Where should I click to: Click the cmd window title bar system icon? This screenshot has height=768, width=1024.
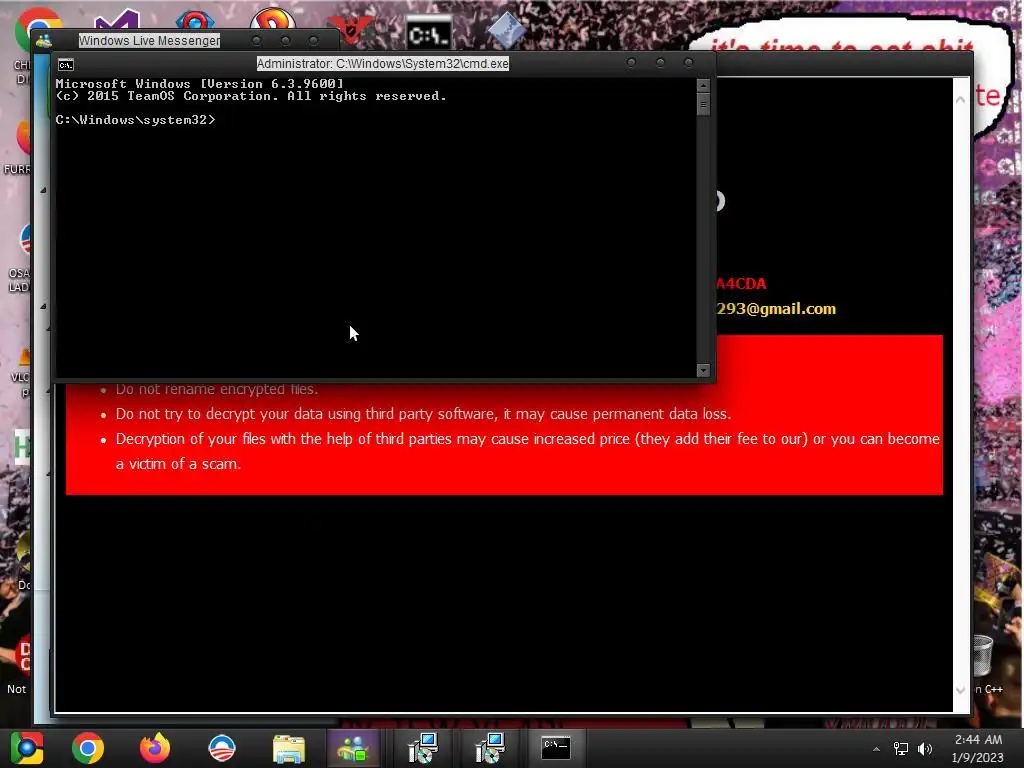click(x=65, y=65)
